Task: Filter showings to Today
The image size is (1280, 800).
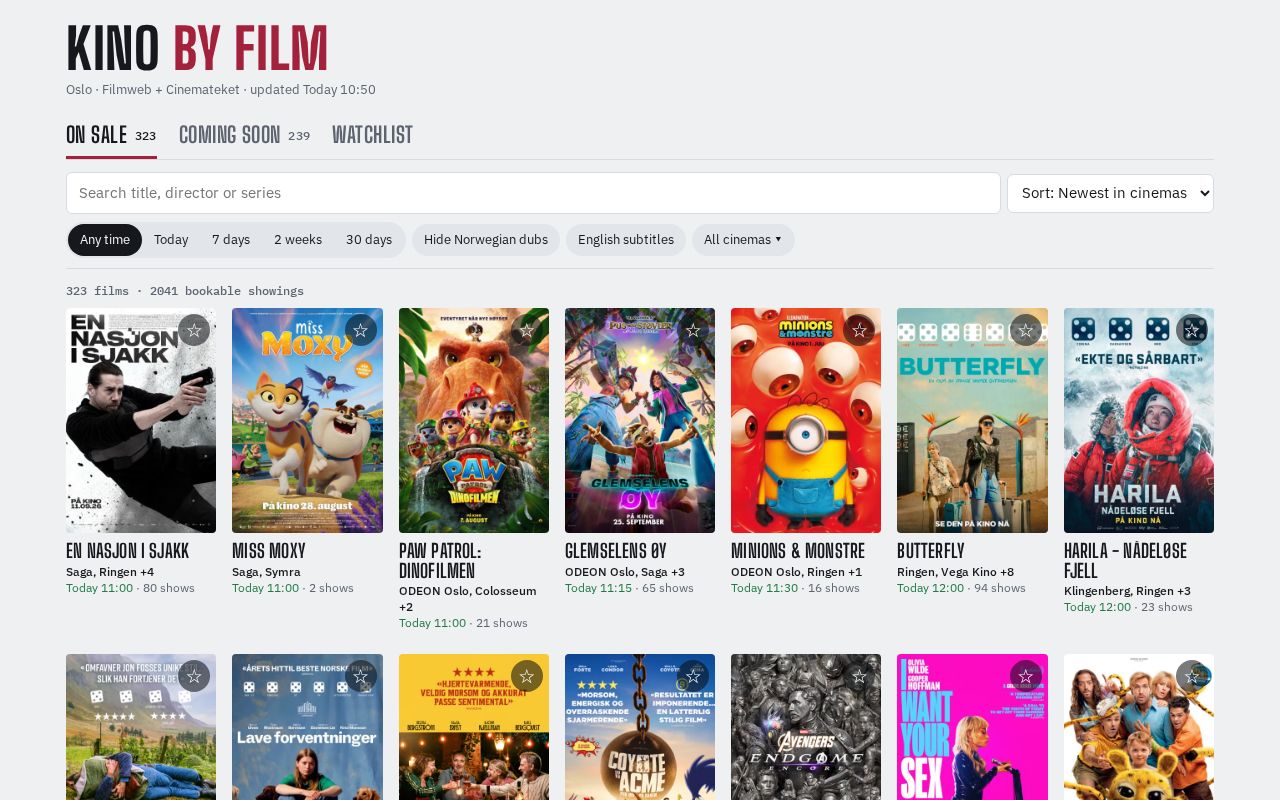Action: pos(171,240)
